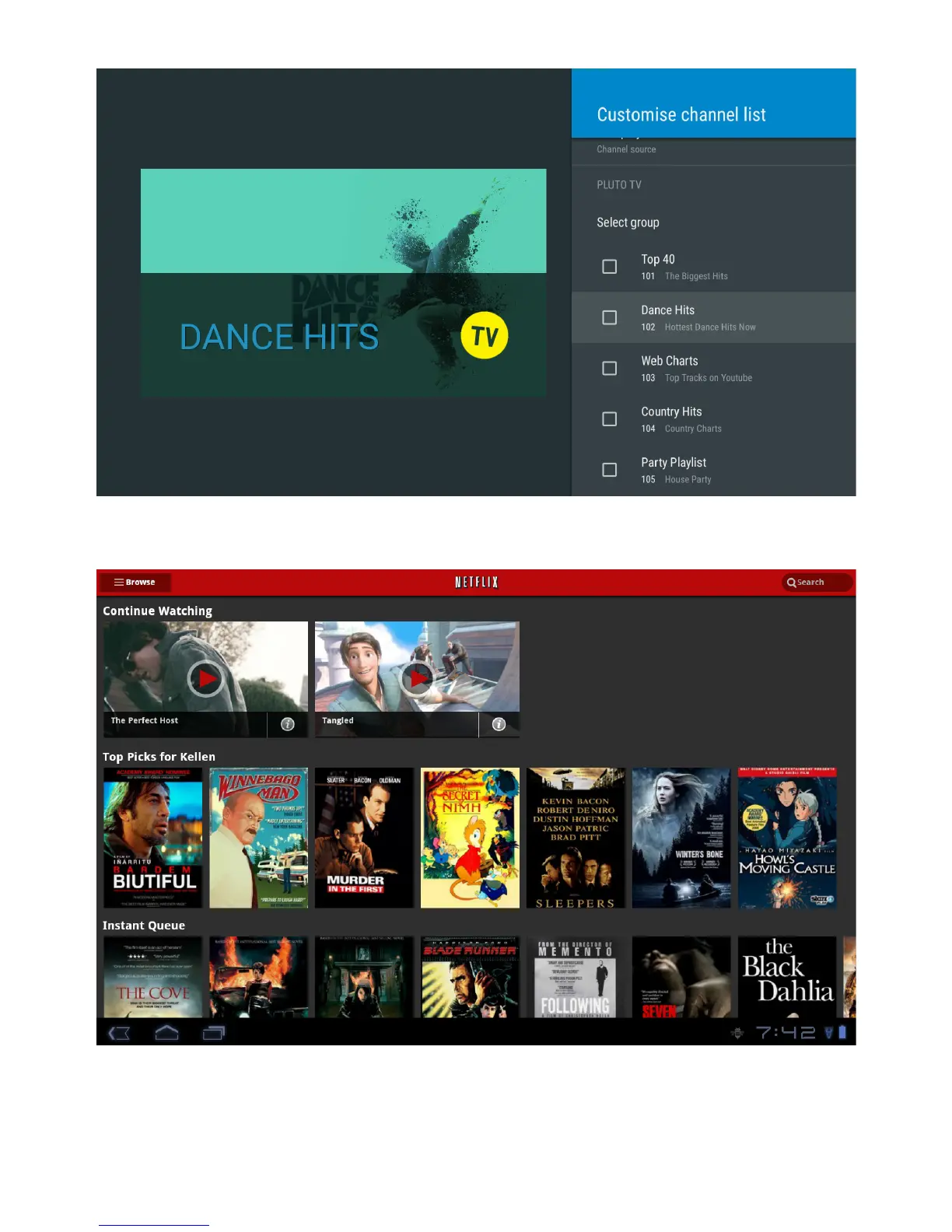Play The Perfect Host
Screen dimensions: 952x1232
[205, 678]
